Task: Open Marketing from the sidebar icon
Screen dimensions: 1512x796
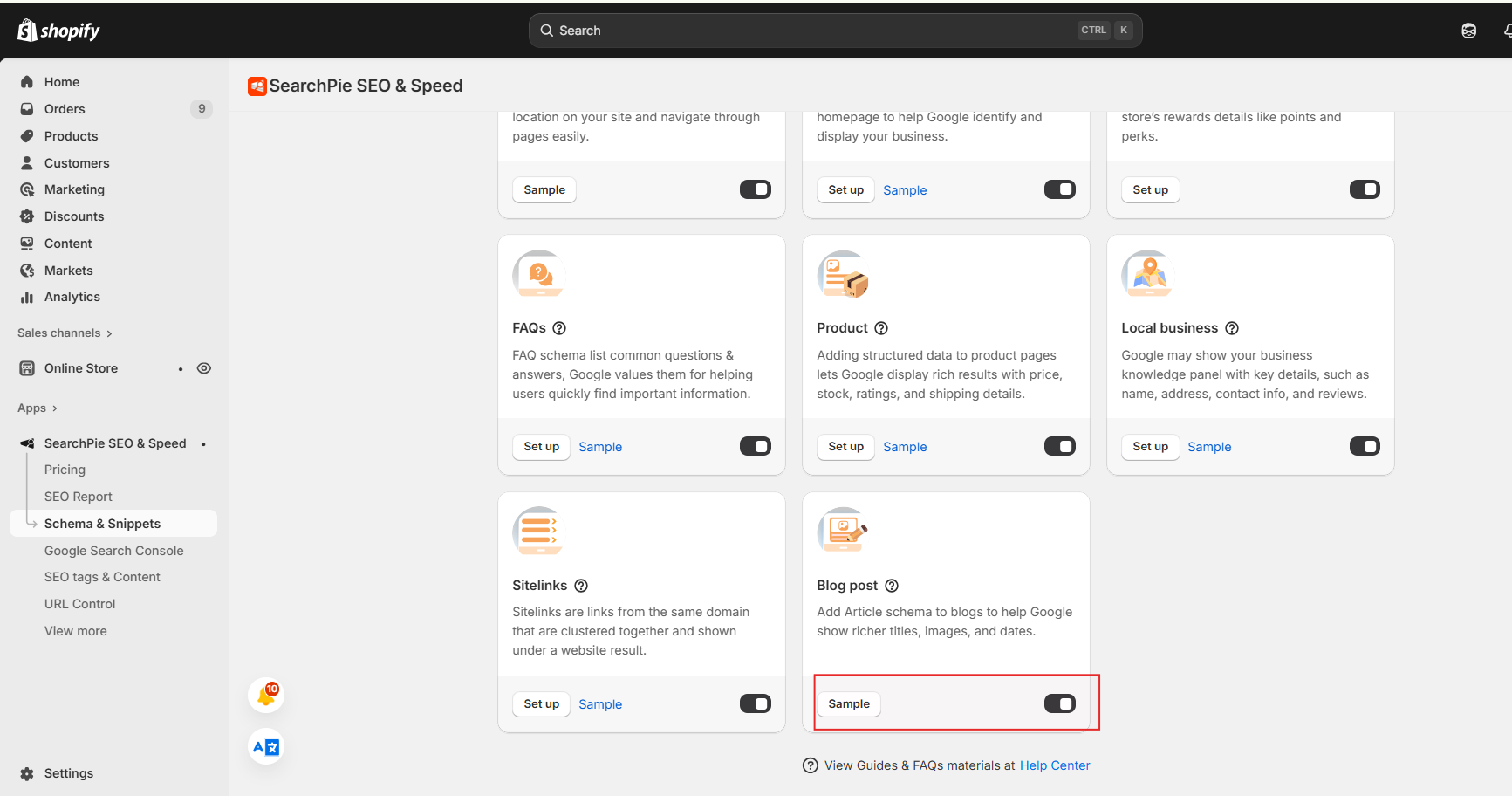Action: (x=27, y=189)
